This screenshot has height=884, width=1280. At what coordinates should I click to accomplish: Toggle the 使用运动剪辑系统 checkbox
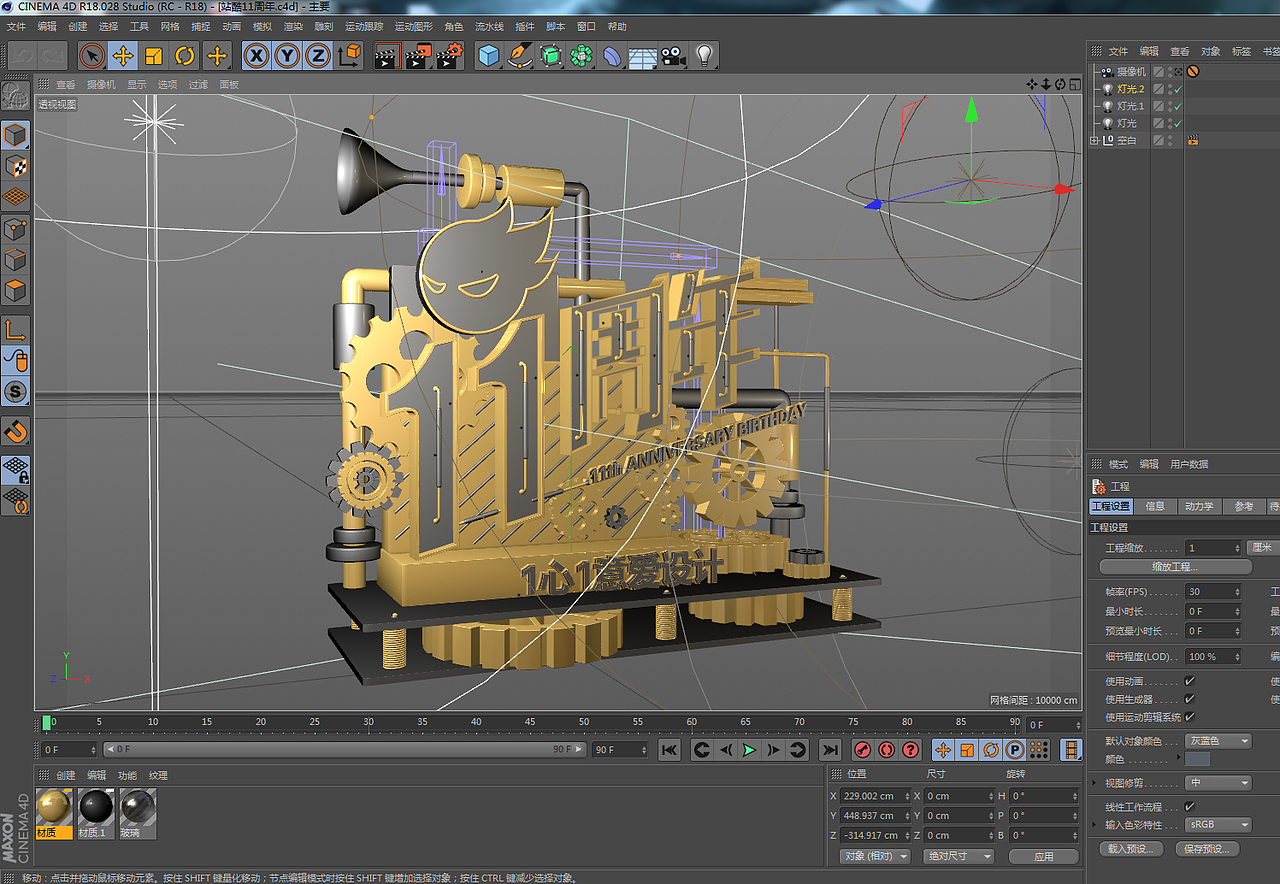coord(1190,717)
